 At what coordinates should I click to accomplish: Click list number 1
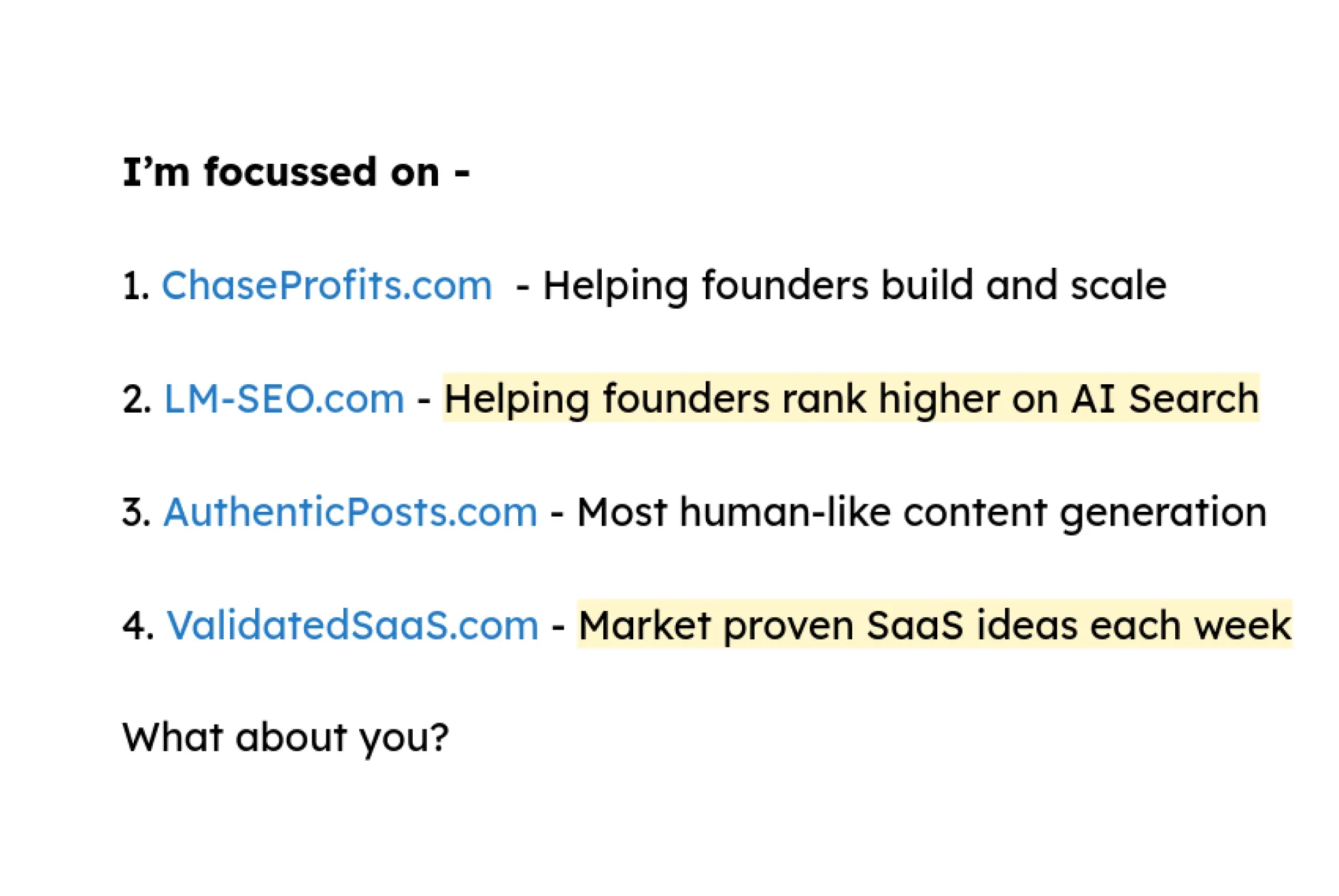click(x=135, y=287)
